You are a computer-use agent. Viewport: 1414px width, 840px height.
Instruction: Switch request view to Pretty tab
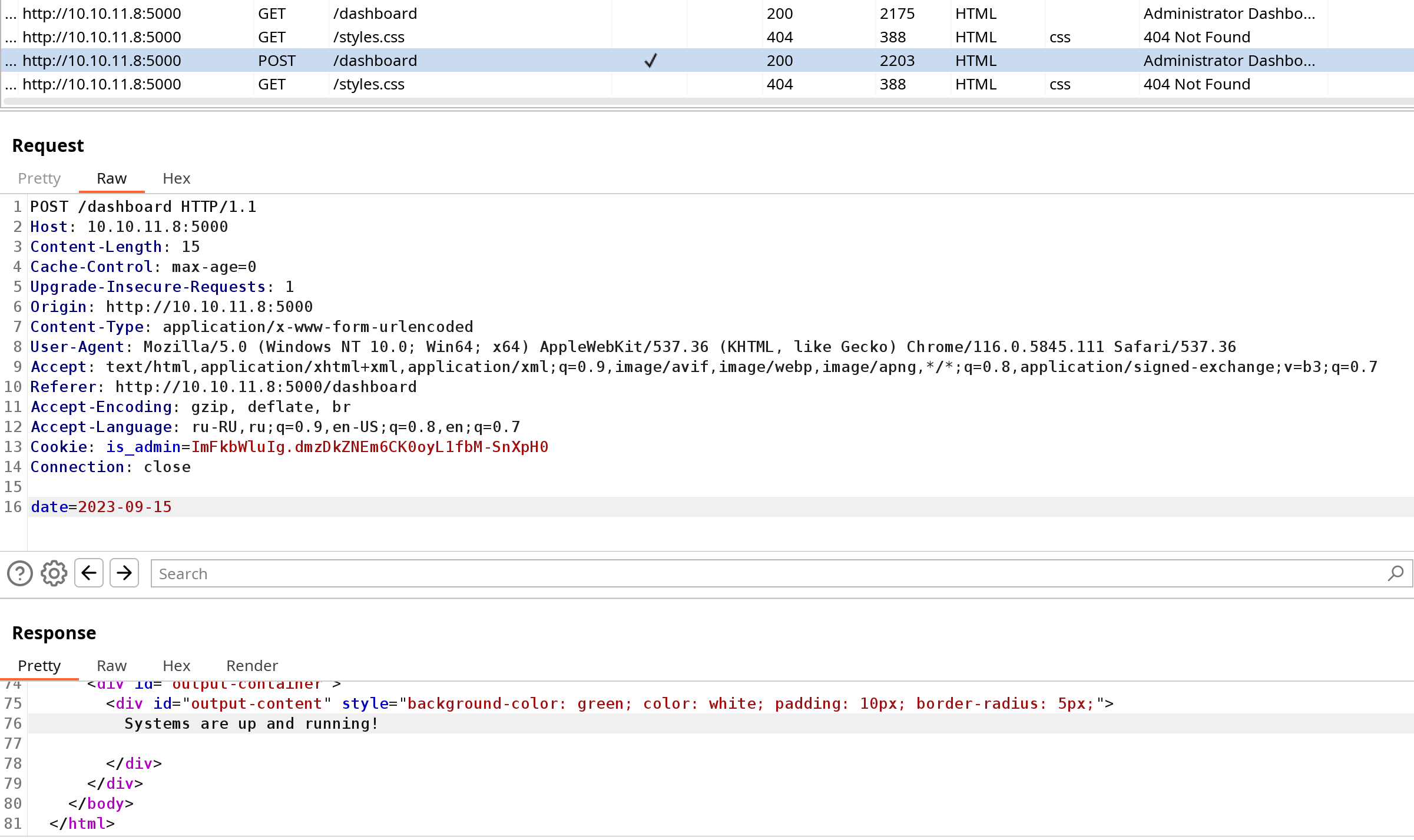(x=39, y=178)
